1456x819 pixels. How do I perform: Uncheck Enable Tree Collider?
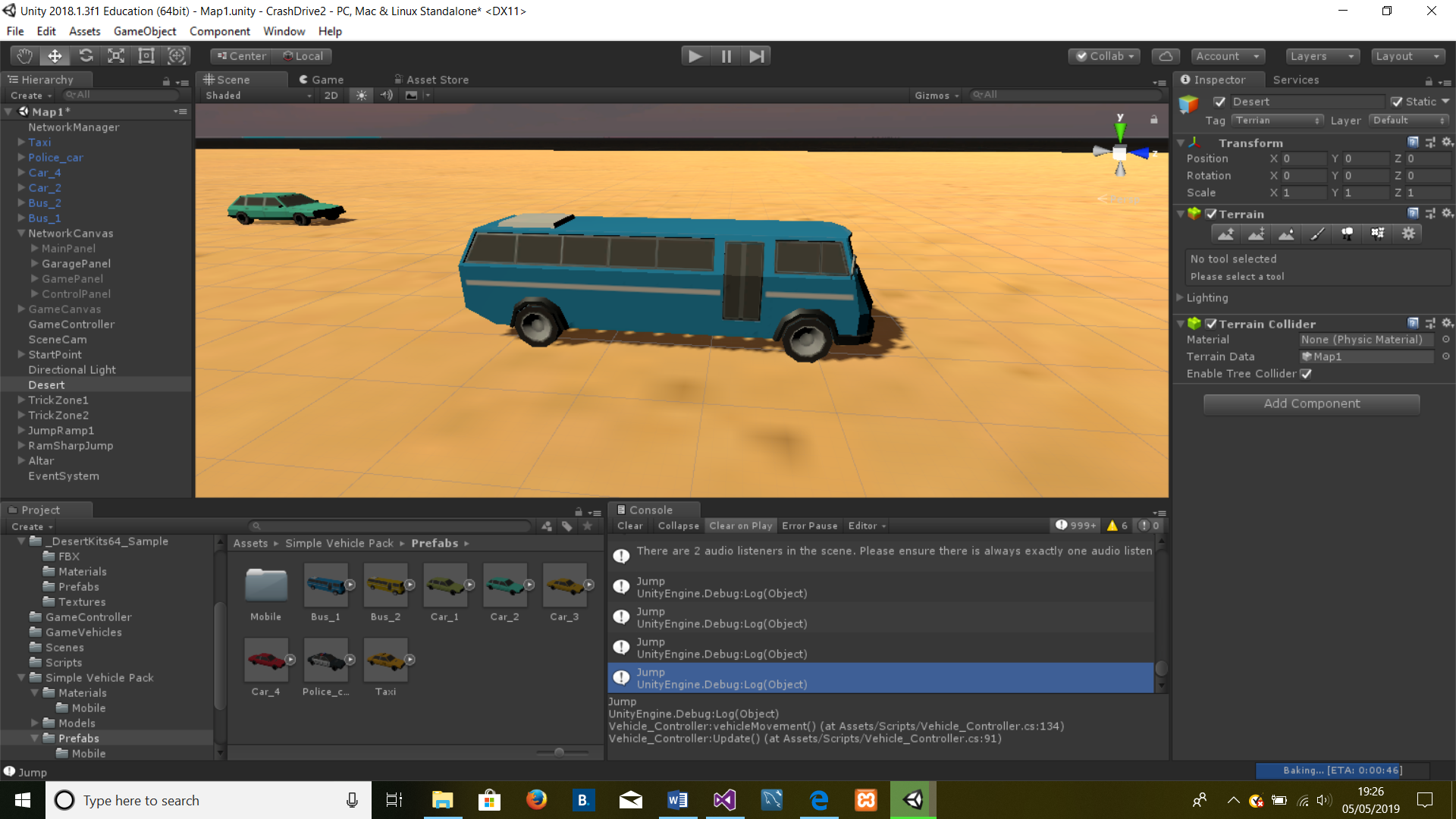pos(1306,374)
